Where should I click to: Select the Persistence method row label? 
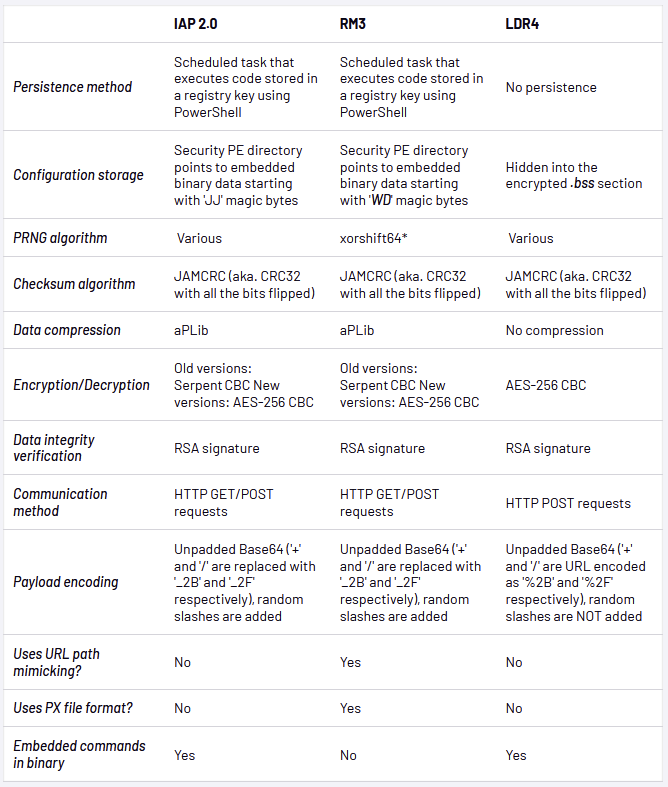coord(72,87)
